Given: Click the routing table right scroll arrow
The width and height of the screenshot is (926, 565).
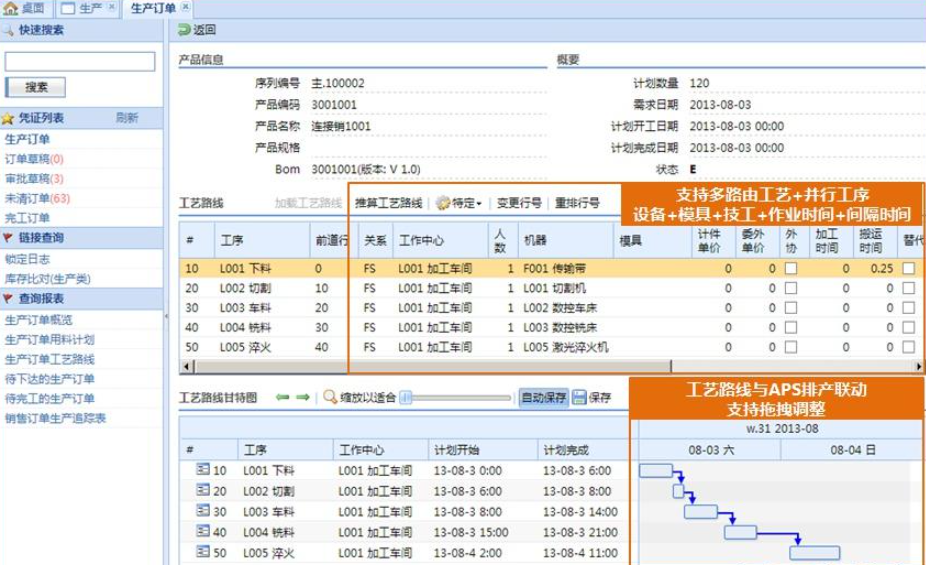Looking at the screenshot, I should click(919, 367).
